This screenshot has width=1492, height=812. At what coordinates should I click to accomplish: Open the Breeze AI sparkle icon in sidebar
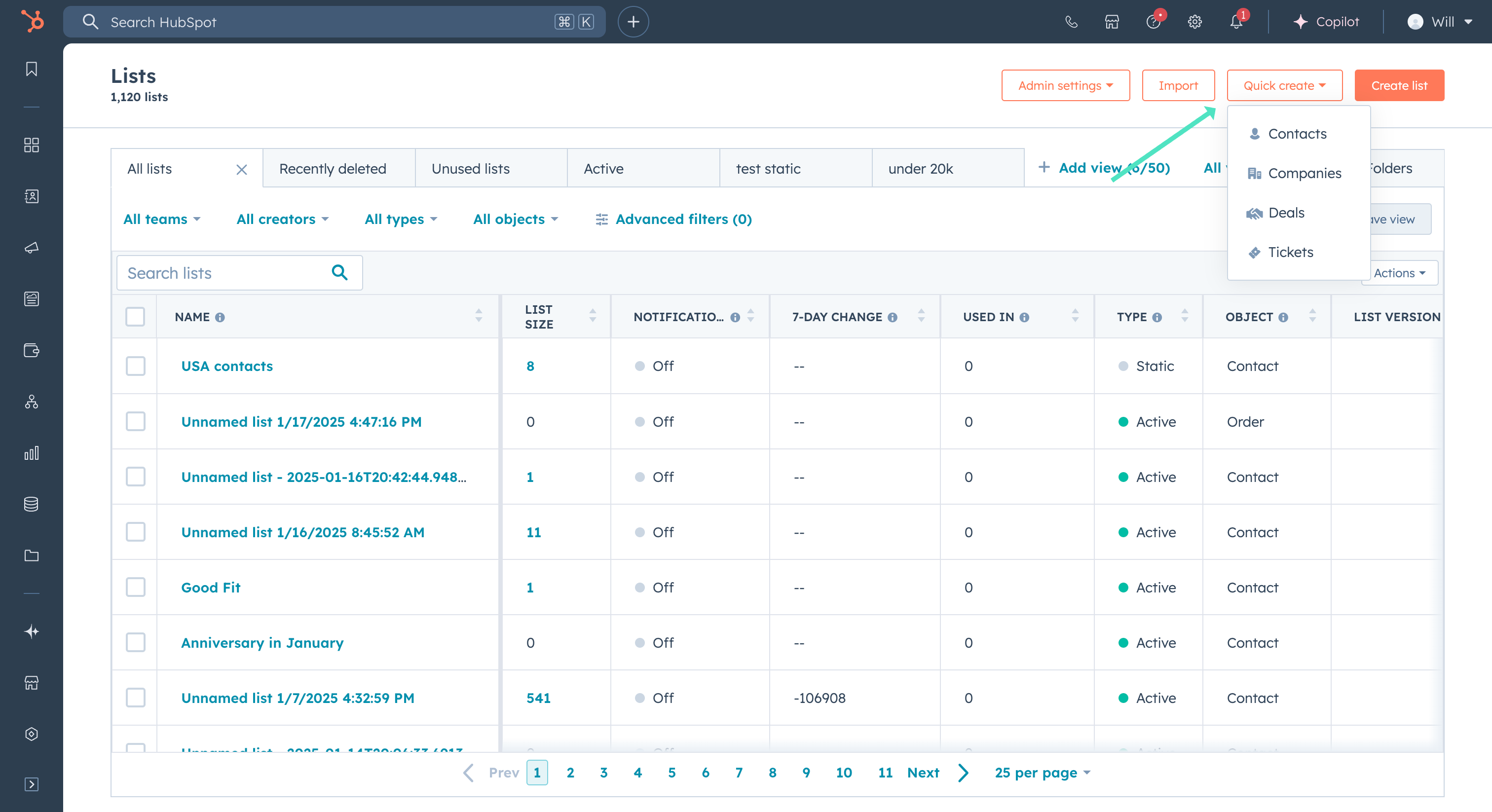31,631
